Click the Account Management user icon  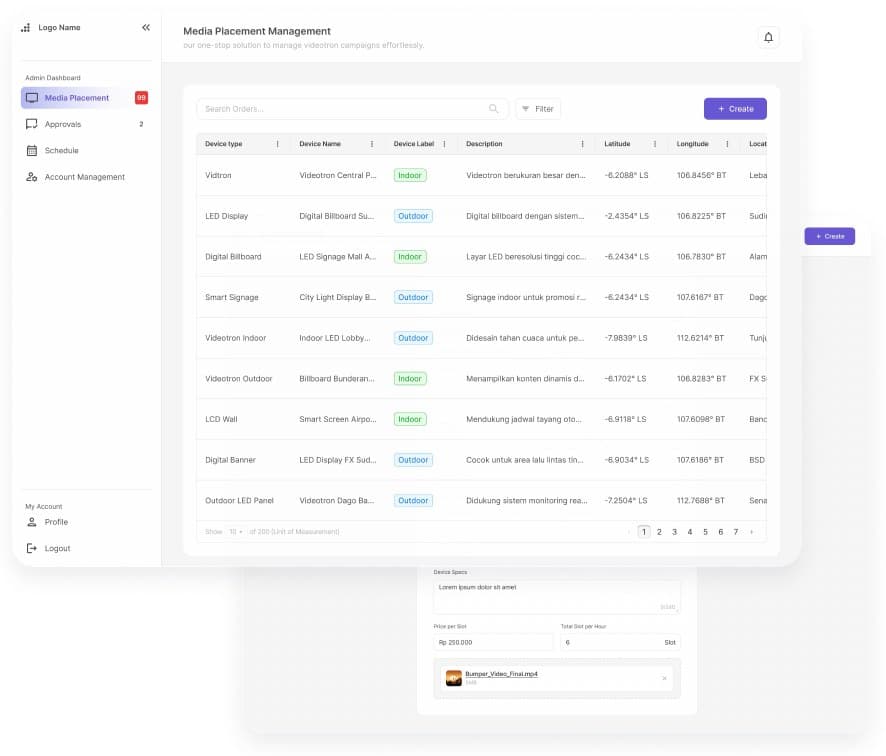(x=32, y=177)
